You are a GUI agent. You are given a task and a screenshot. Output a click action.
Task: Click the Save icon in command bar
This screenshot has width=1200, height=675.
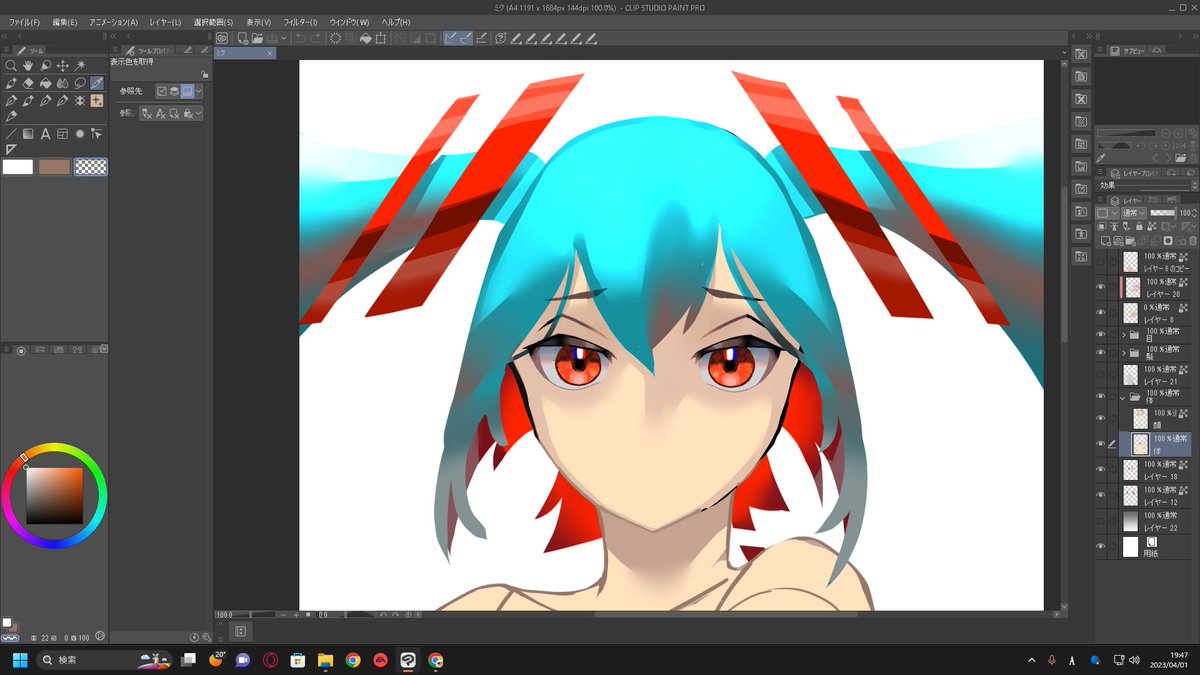click(274, 38)
